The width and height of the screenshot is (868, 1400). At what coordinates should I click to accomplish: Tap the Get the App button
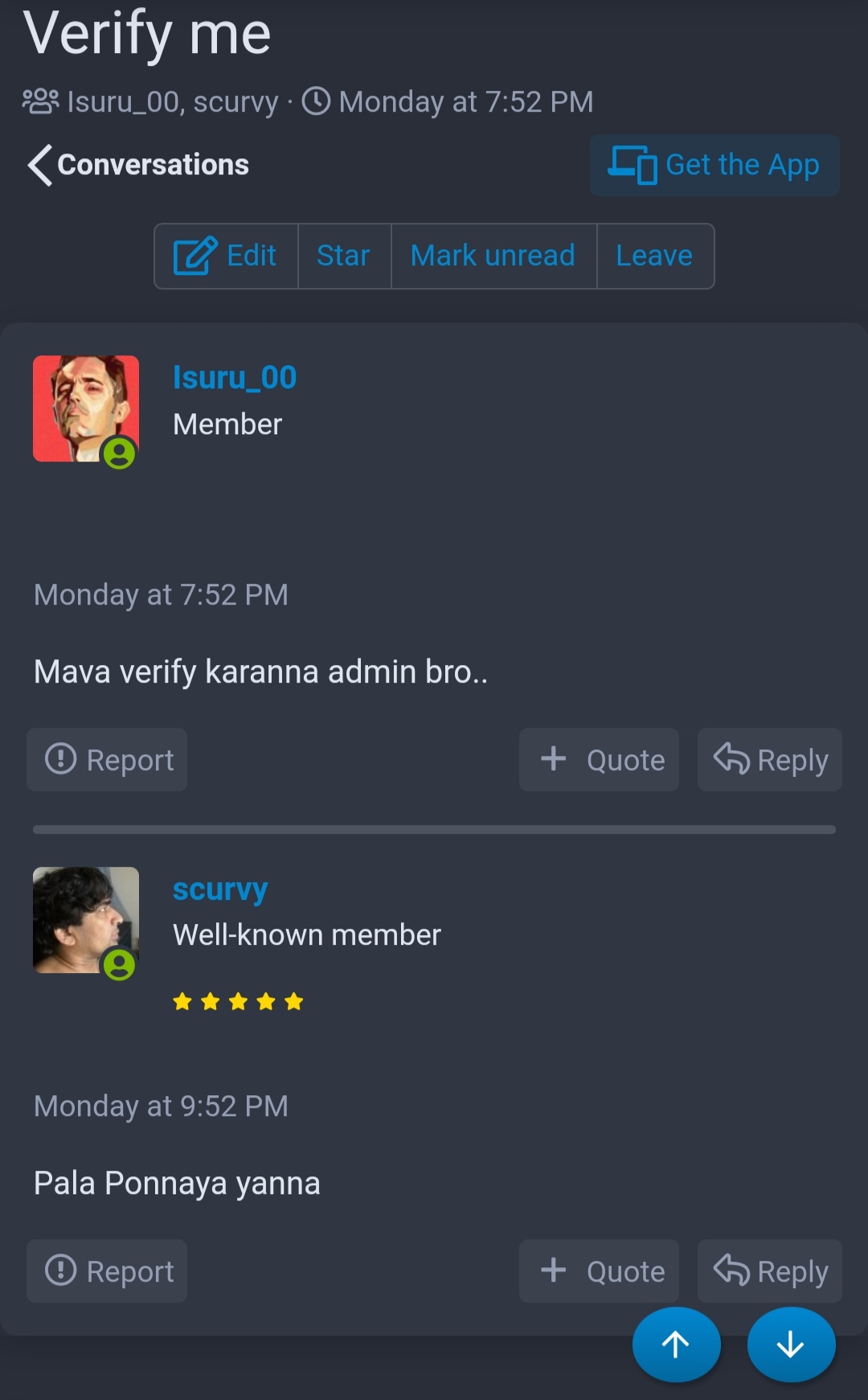714,165
